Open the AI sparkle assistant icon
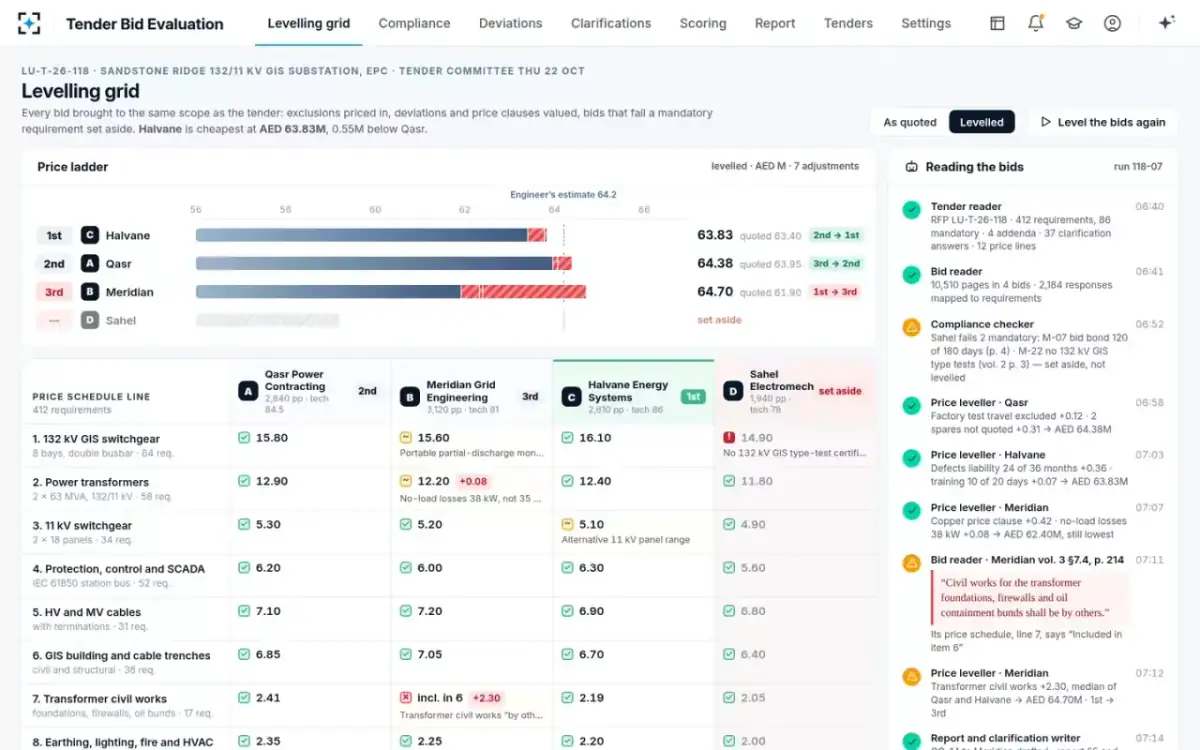Viewport: 1200px width, 750px height. coord(1165,23)
